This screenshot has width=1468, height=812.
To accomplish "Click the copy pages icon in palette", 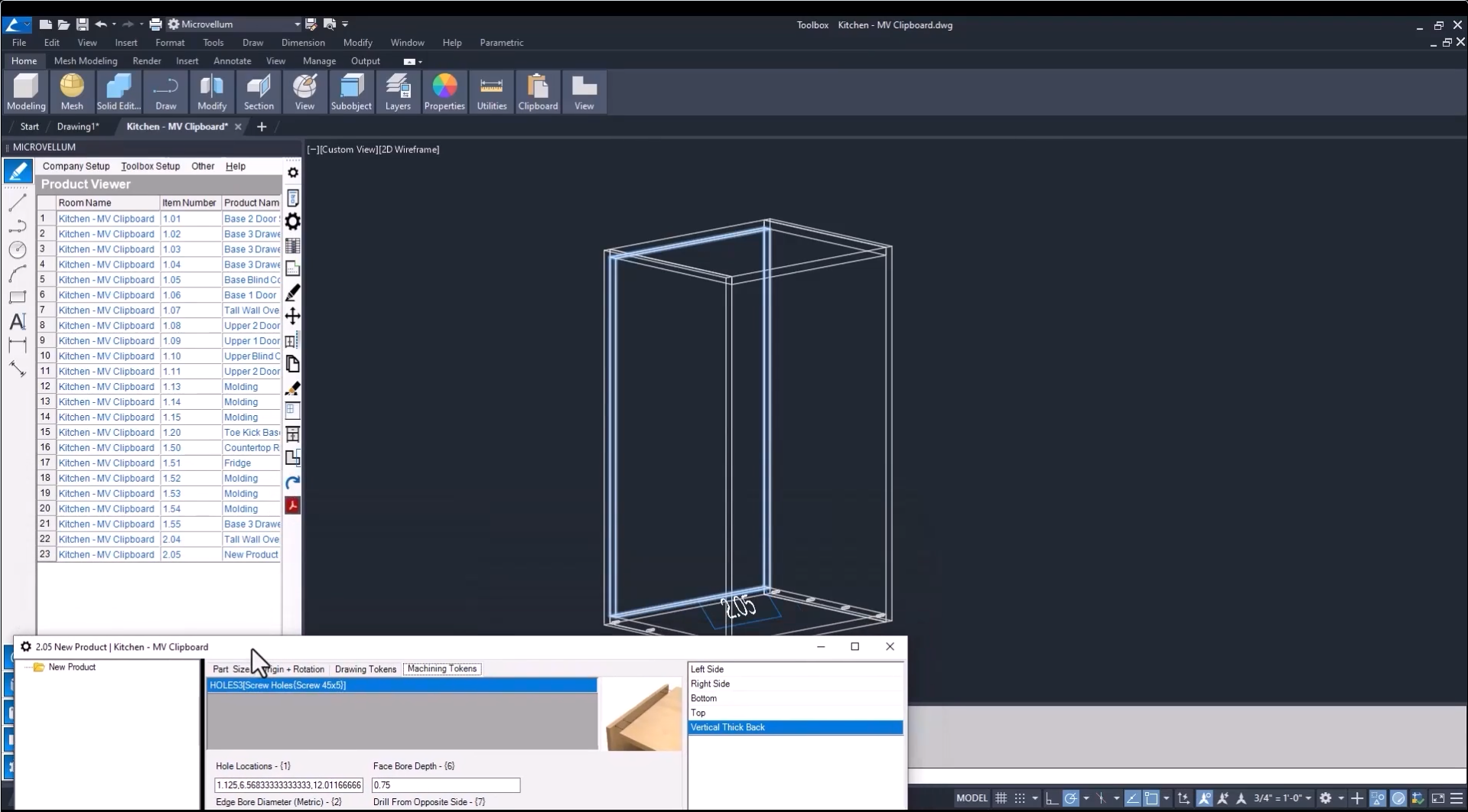I will [x=292, y=364].
